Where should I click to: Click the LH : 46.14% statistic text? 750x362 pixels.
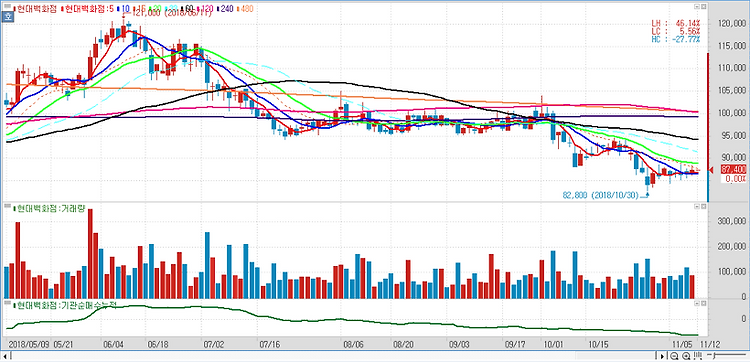[x=675, y=23]
